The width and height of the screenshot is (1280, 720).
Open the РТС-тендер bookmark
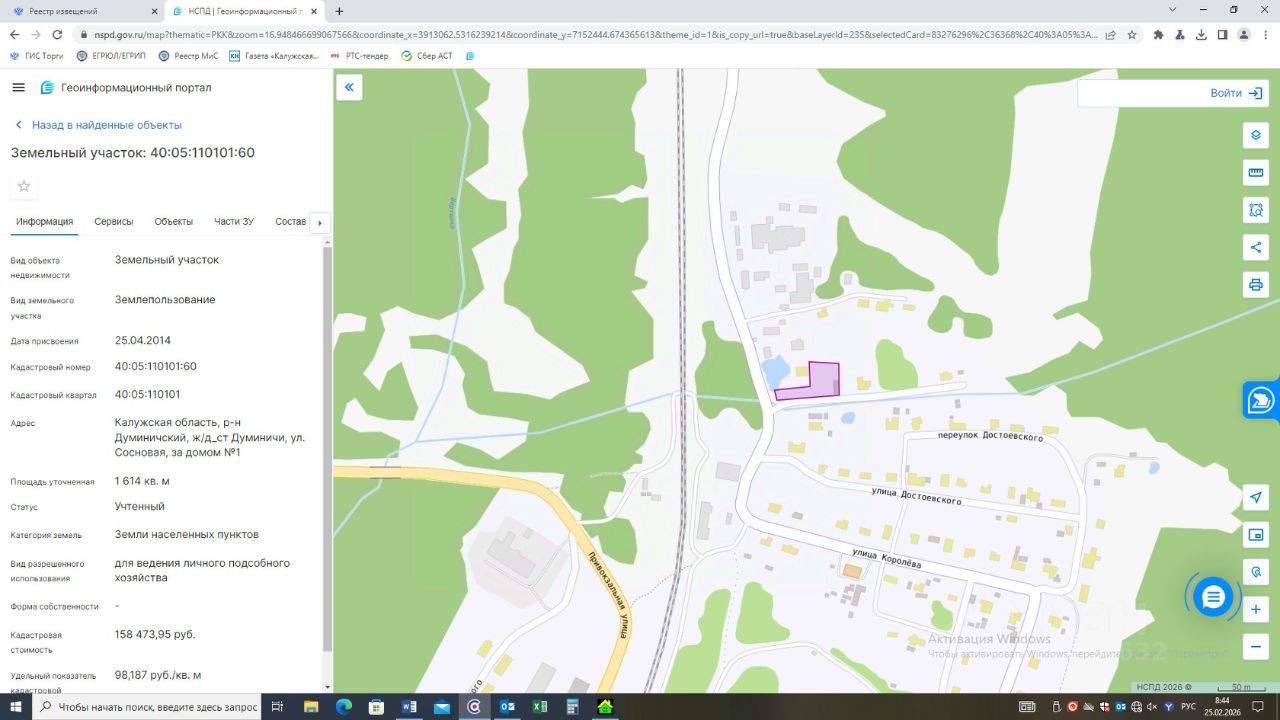pos(359,56)
